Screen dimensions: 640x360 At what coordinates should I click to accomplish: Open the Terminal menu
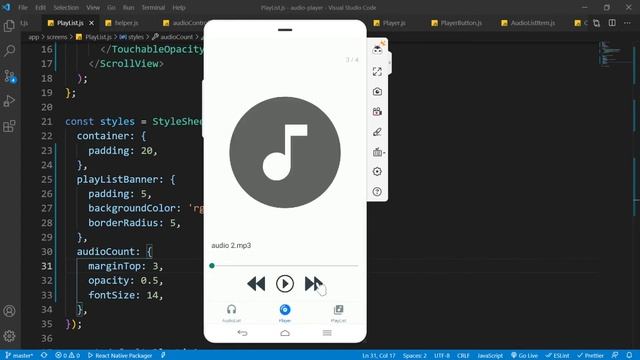pos(153,7)
